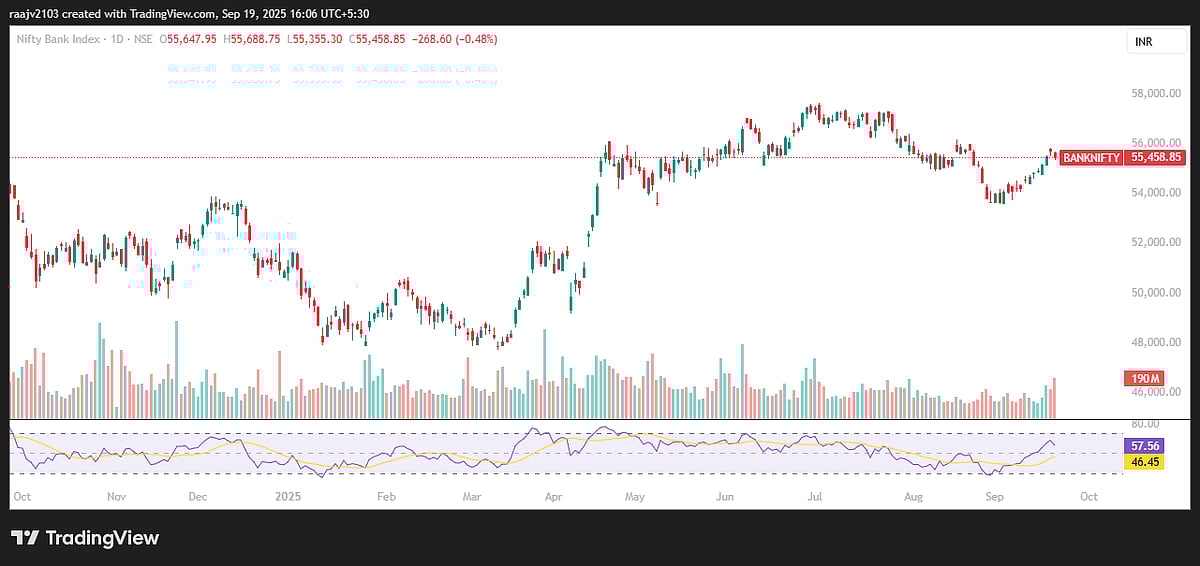Click the Jul label on the time axis
Image resolution: width=1200 pixels, height=566 pixels.
coord(815,496)
